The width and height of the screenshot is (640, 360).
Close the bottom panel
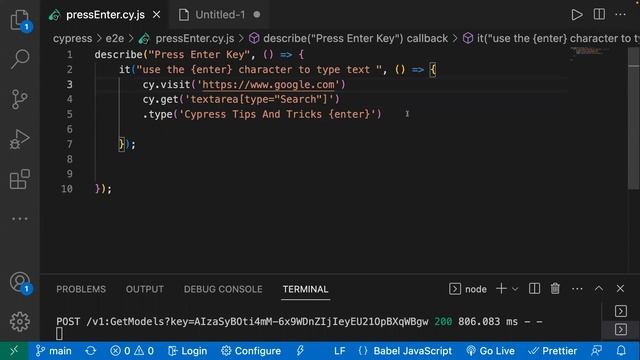point(620,289)
